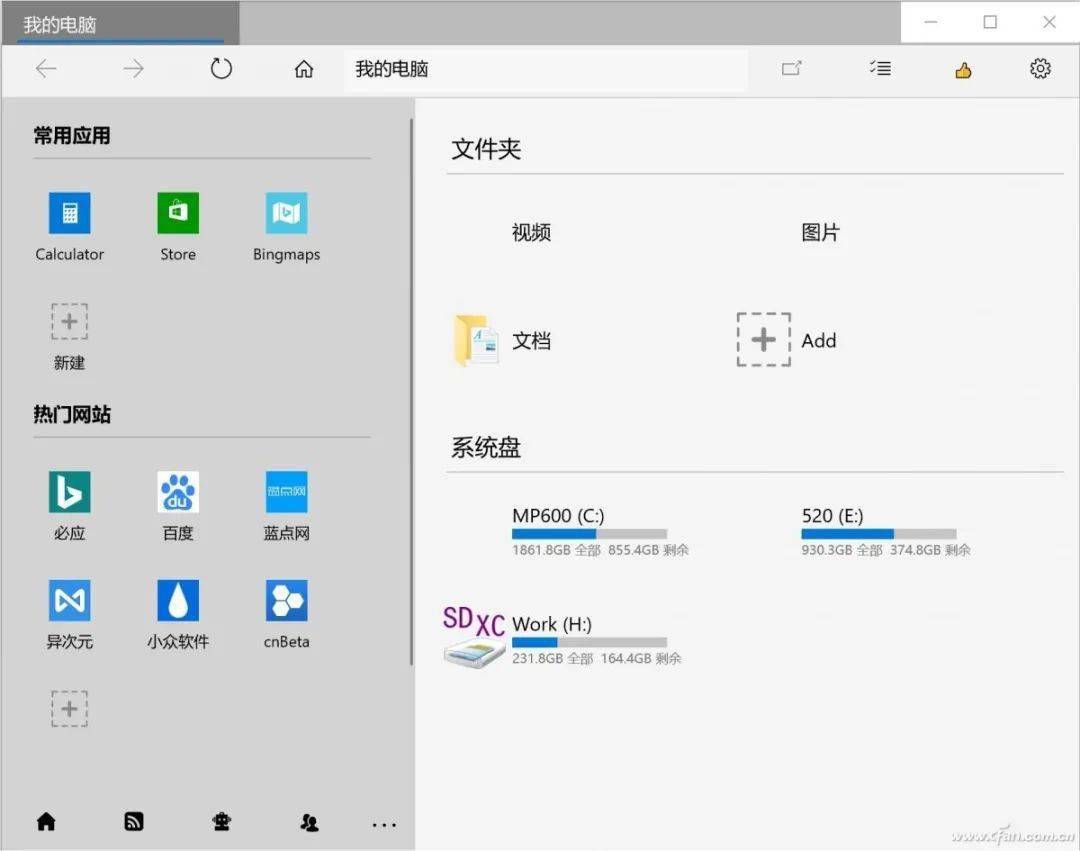1080x851 pixels.
Task: Select the 我的电脑 tab
Action: [121, 25]
